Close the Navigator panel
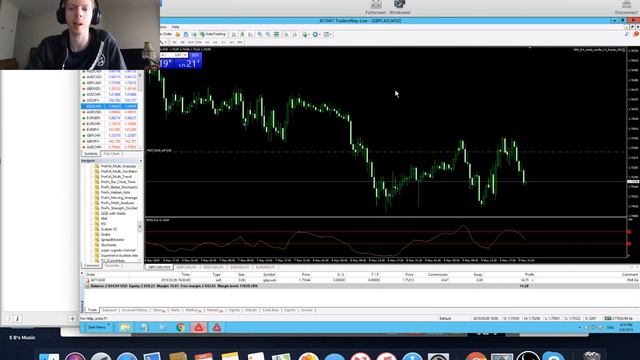This screenshot has height=360, width=640. click(141, 161)
